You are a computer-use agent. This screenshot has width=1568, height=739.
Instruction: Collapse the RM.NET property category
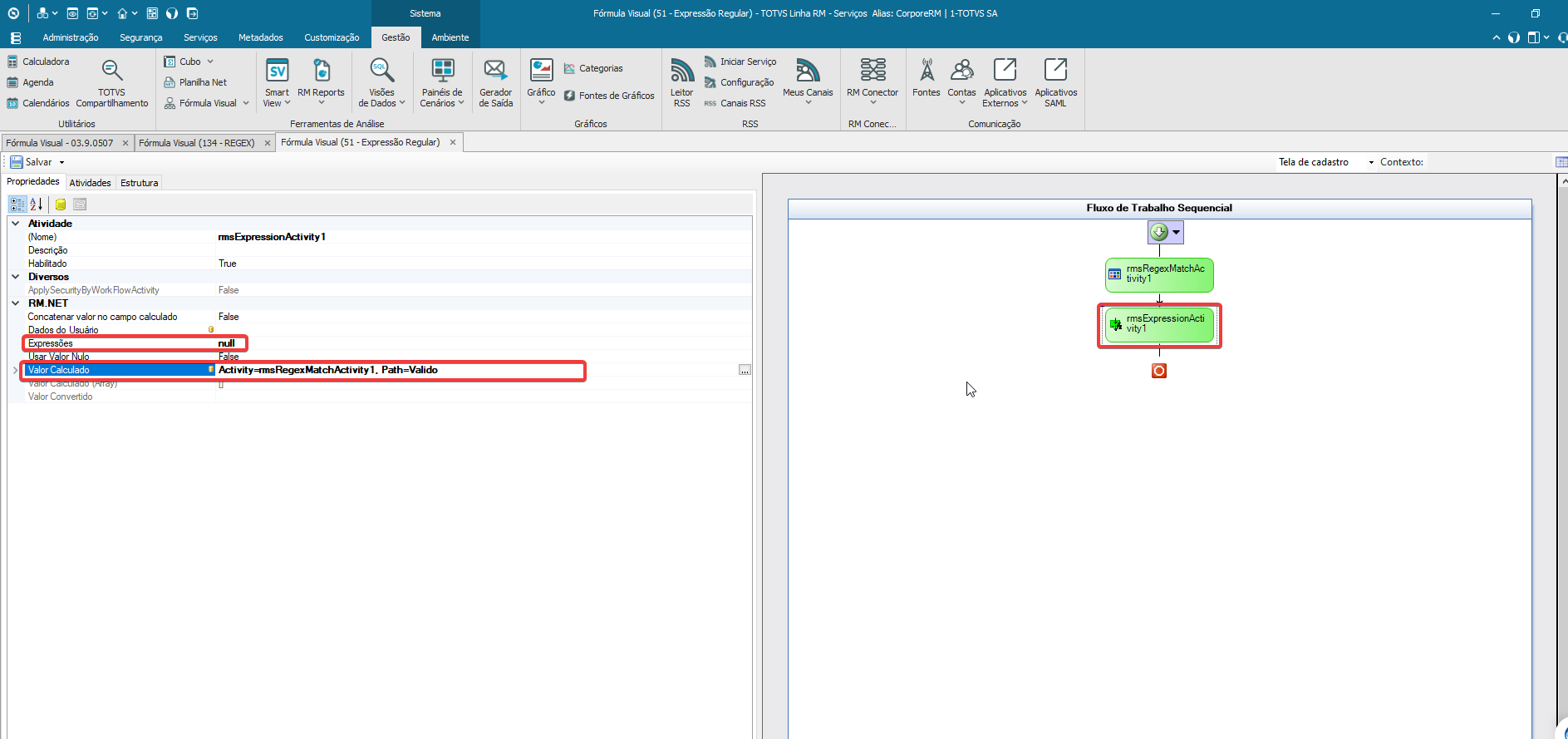tap(16, 303)
